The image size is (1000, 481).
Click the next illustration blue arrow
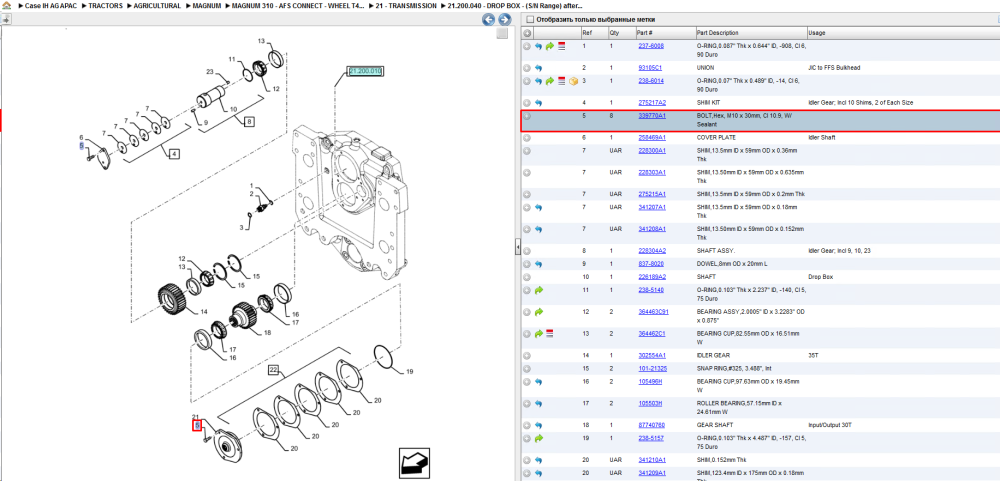pyautogui.click(x=504, y=20)
